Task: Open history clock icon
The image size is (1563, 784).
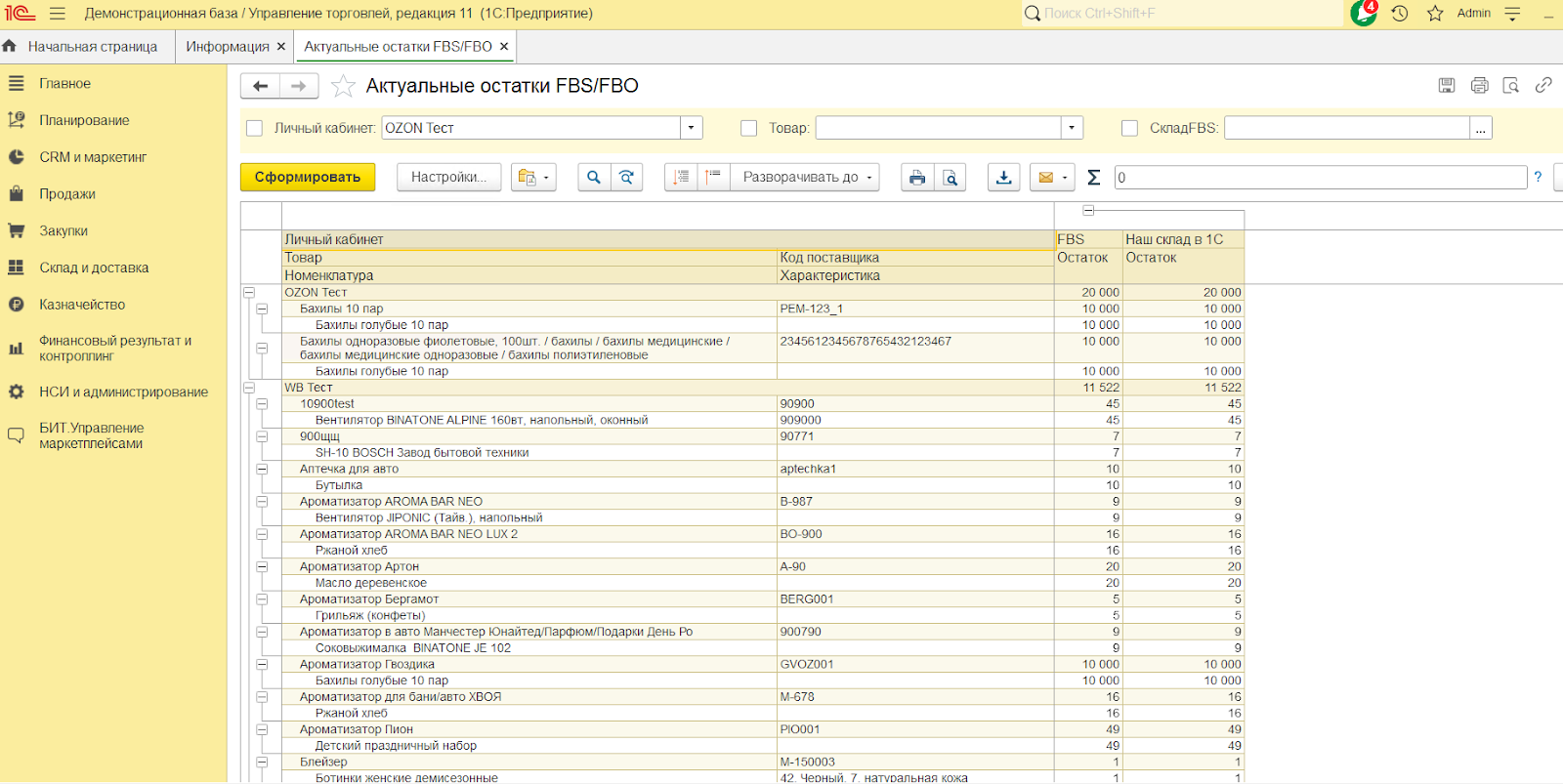Action: (1400, 14)
